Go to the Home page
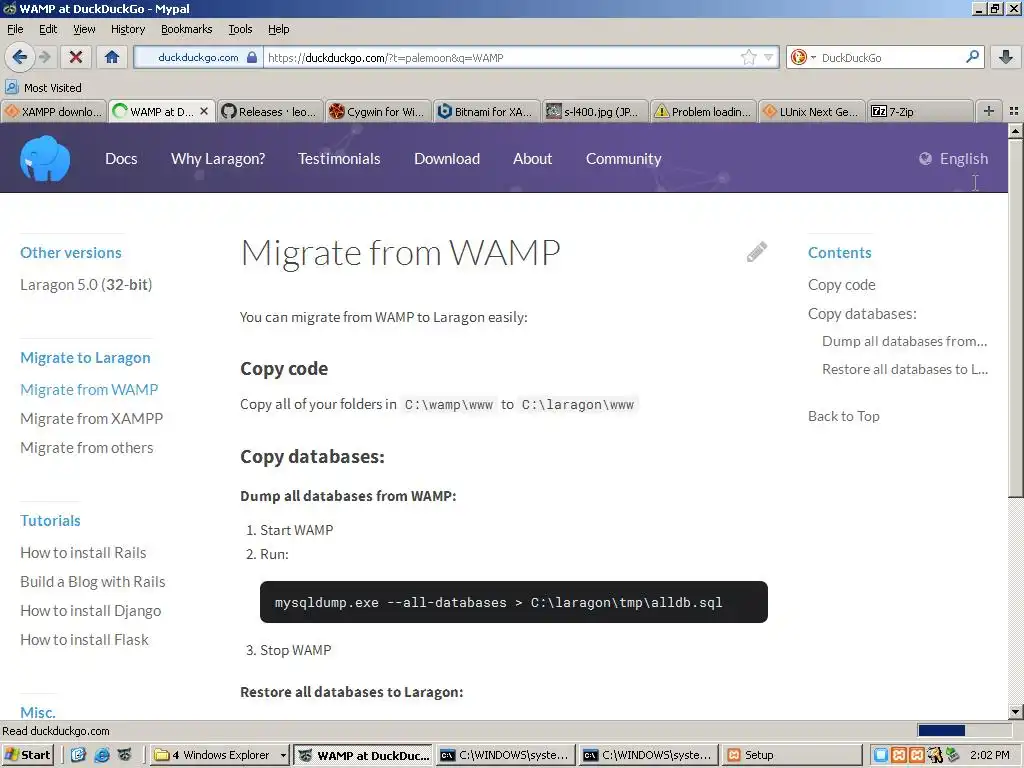 coord(112,57)
